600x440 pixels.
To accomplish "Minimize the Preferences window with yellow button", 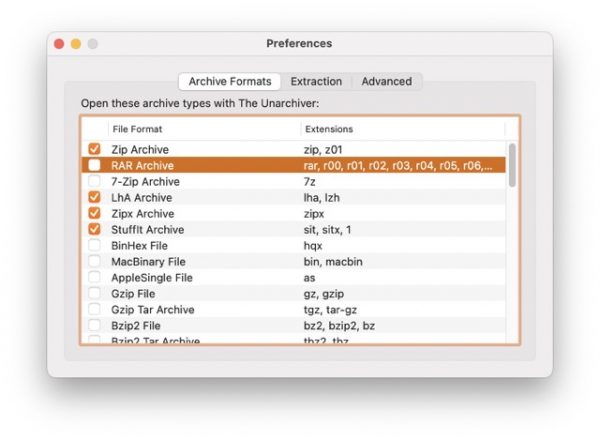I will [75, 44].
